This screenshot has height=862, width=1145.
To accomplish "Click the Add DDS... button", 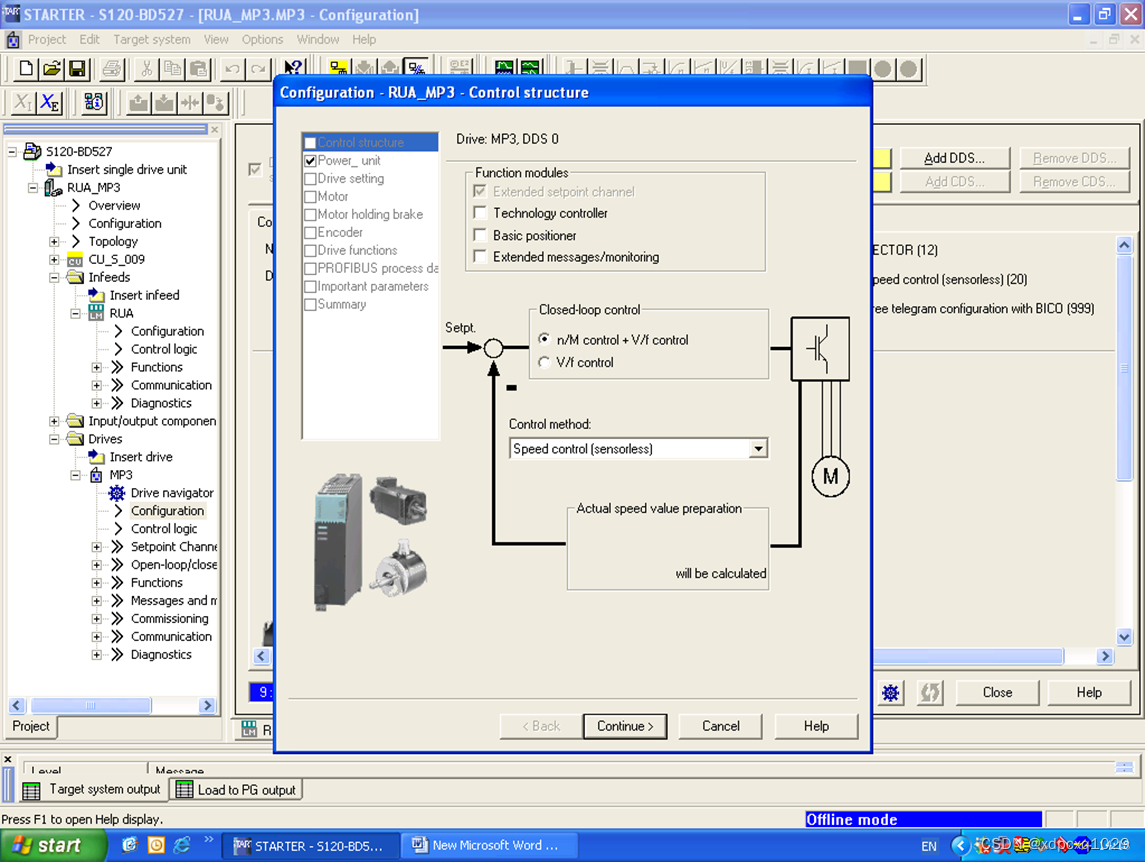I will [x=954, y=159].
